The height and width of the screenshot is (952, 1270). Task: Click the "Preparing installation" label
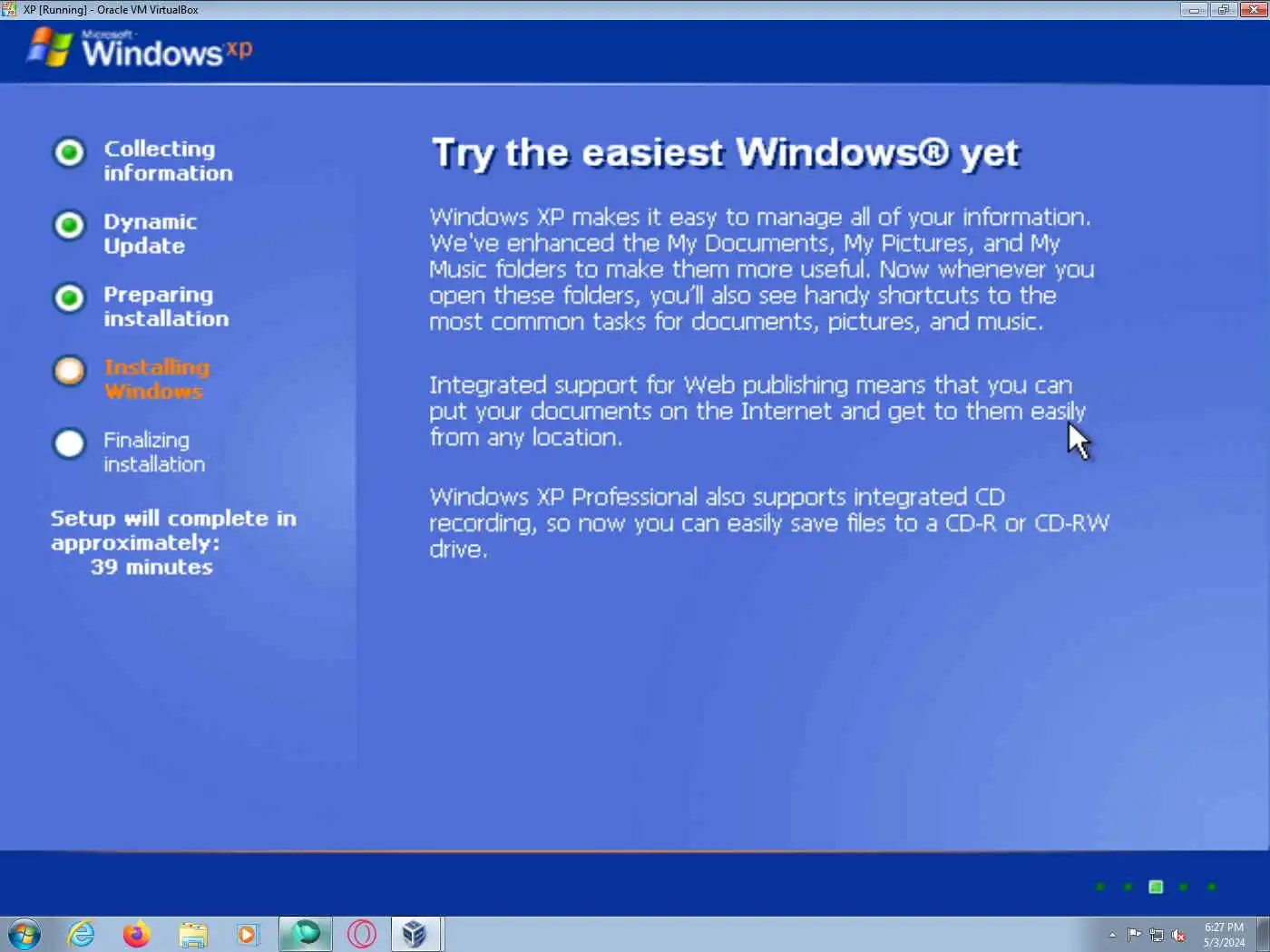[166, 306]
